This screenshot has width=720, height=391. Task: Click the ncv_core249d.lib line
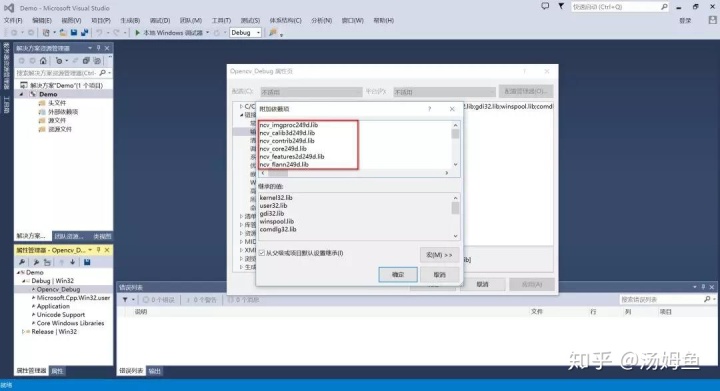283,149
